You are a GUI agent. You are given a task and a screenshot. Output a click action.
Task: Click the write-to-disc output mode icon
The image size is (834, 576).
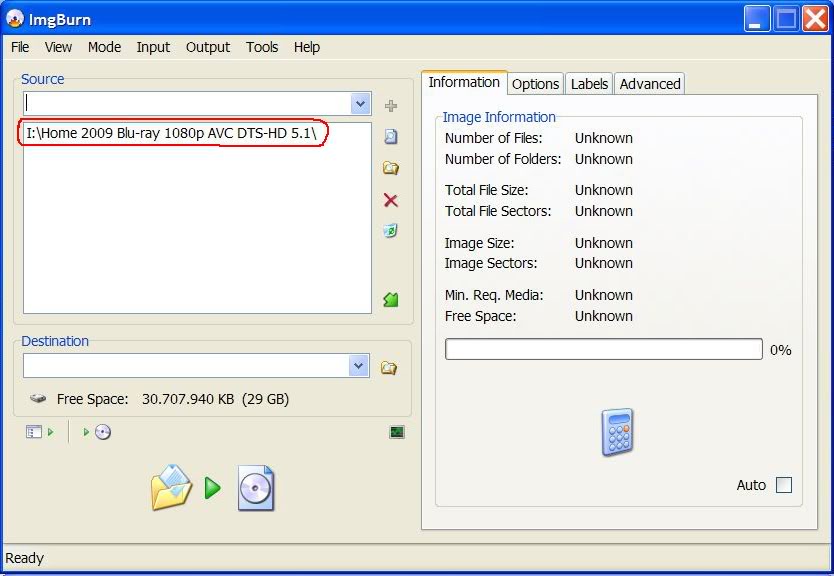[x=98, y=432]
